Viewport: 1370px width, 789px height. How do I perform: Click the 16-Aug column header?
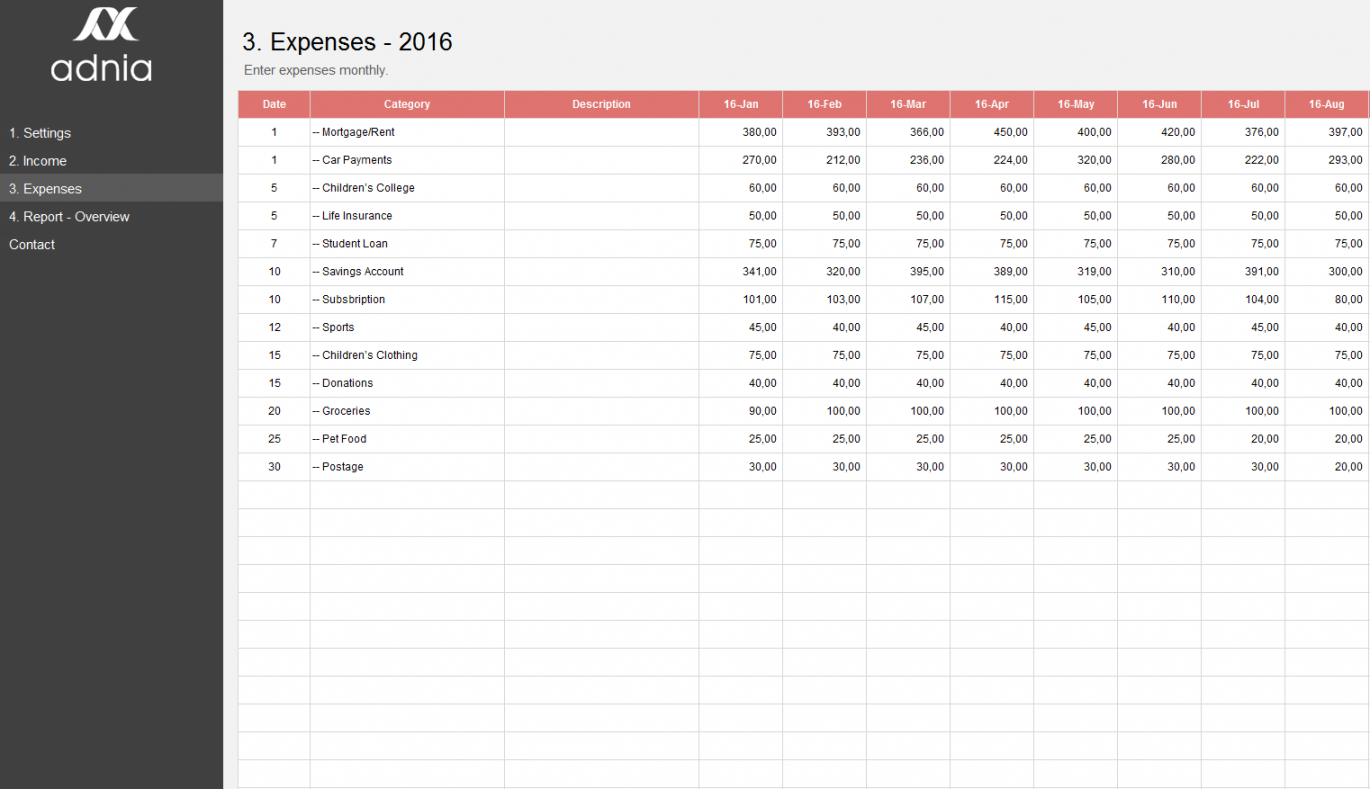click(1326, 104)
